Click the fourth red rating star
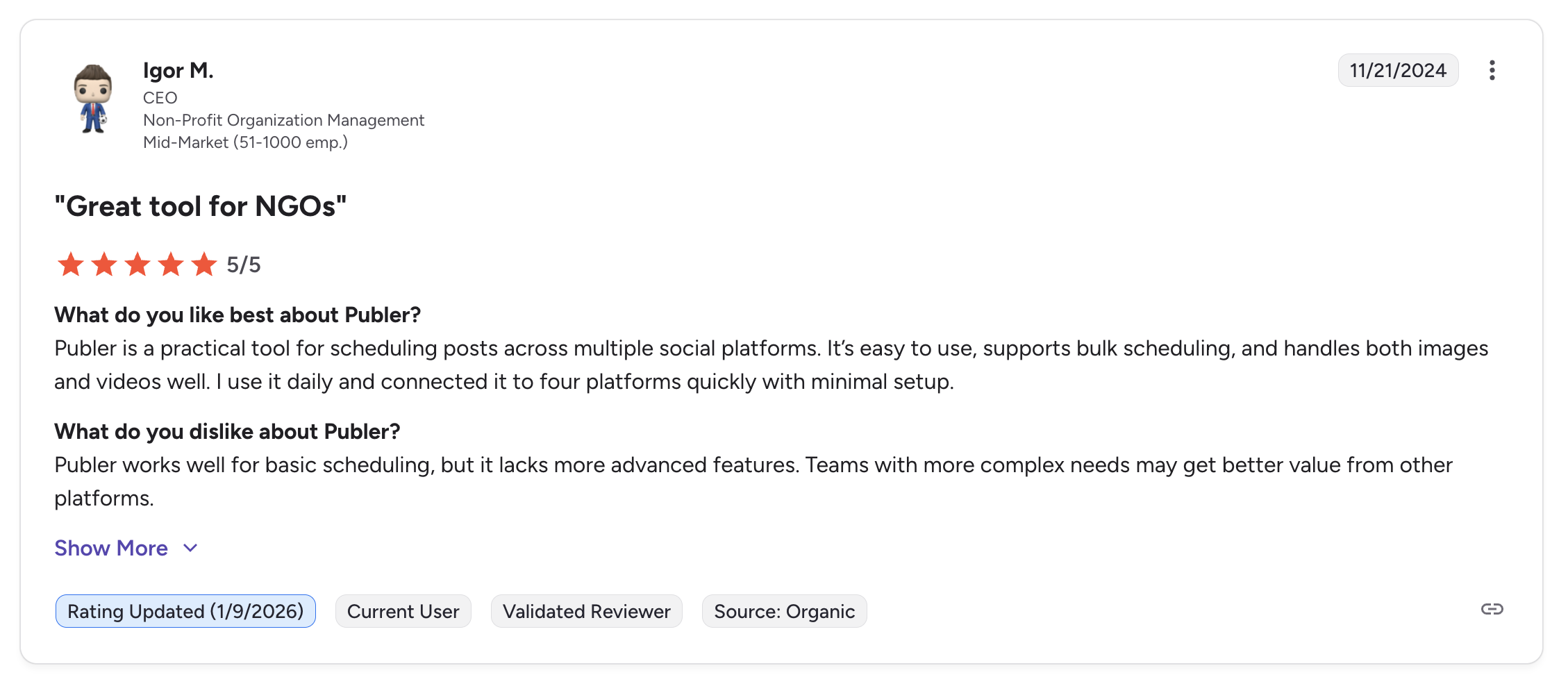This screenshot has height=693, width=1568. [x=171, y=264]
